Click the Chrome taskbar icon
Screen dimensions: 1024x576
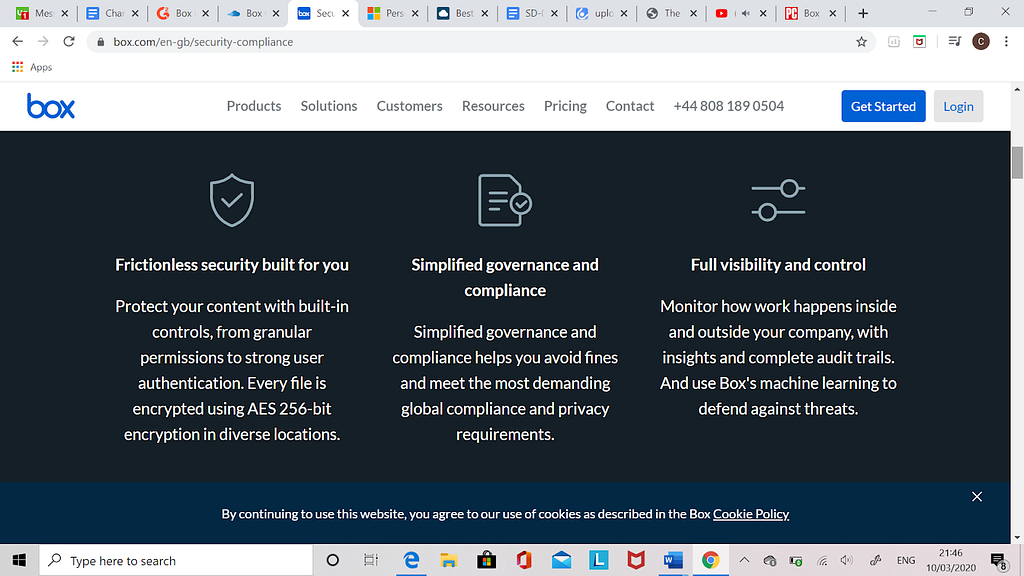pos(711,560)
